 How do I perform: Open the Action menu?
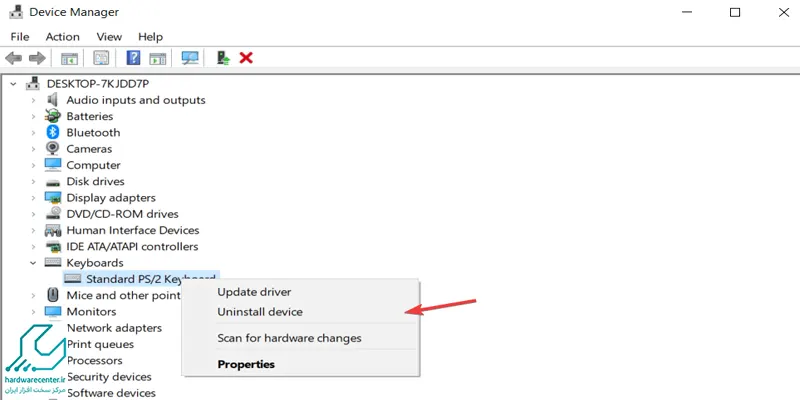[x=62, y=37]
